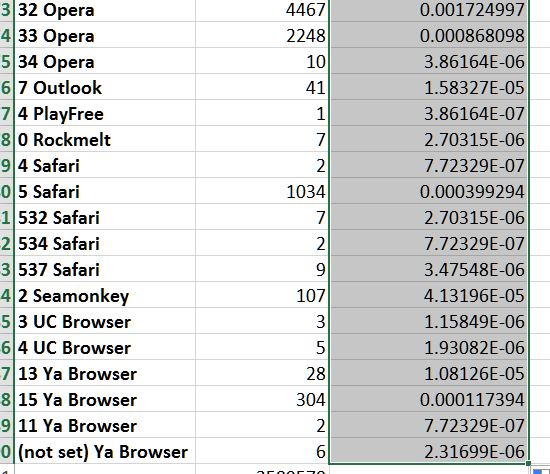The width and height of the screenshot is (550, 474).
Task: Select the value 1.15849E-06
Action: 429,320
